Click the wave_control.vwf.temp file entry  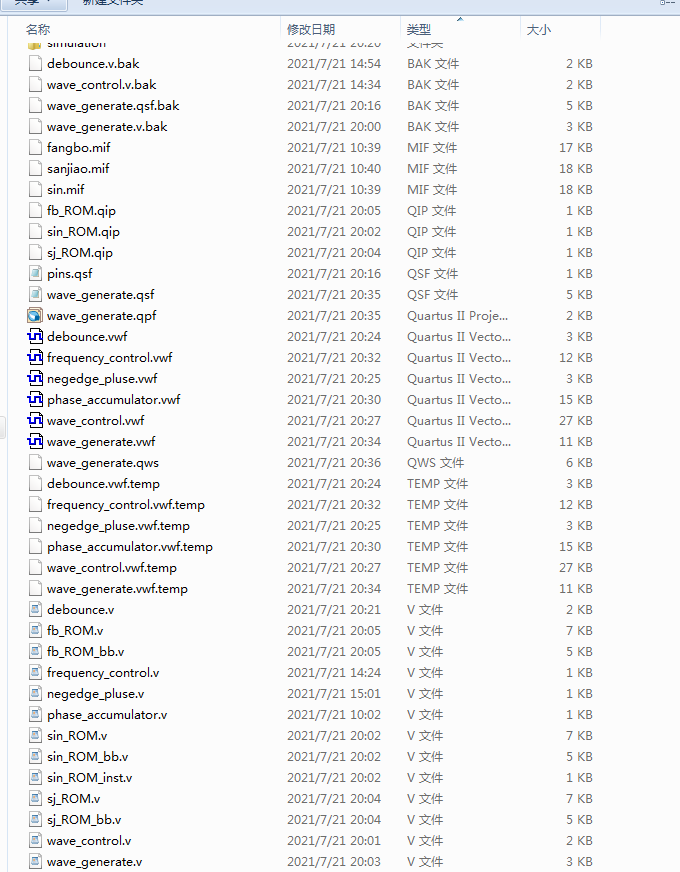point(111,568)
